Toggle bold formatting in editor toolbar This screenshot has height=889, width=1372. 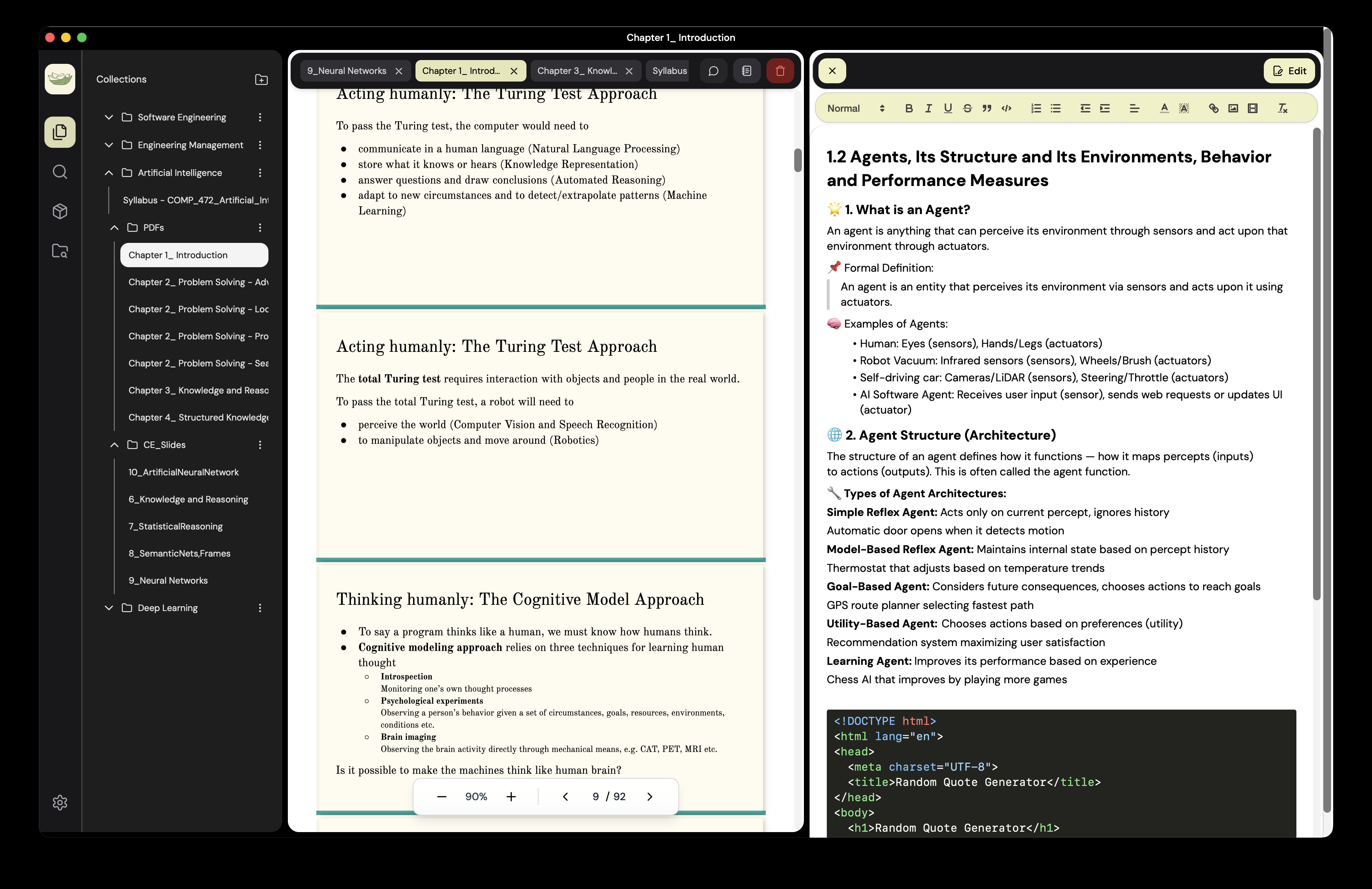click(x=909, y=109)
